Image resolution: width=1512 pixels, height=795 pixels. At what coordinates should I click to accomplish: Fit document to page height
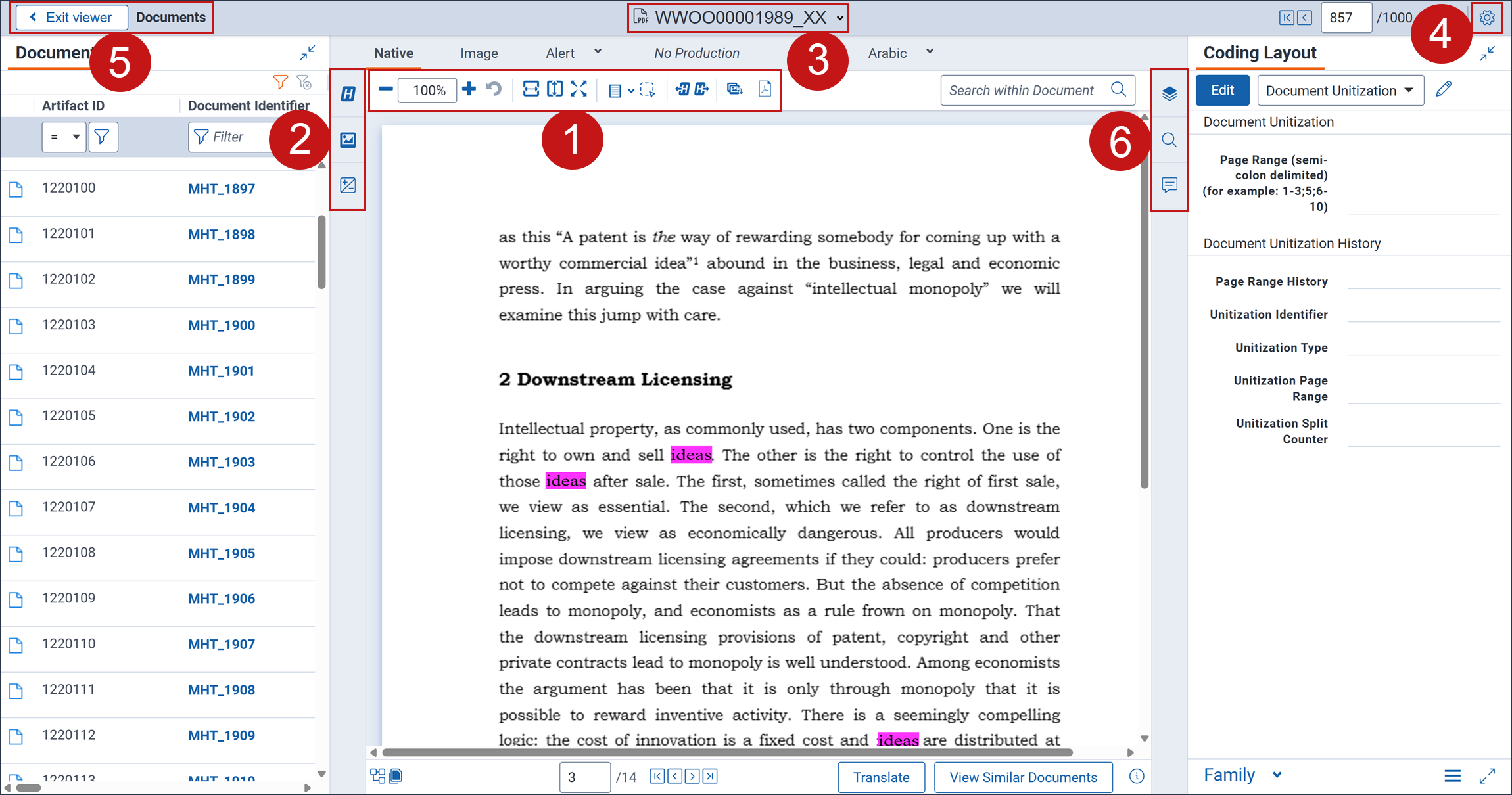click(x=555, y=89)
